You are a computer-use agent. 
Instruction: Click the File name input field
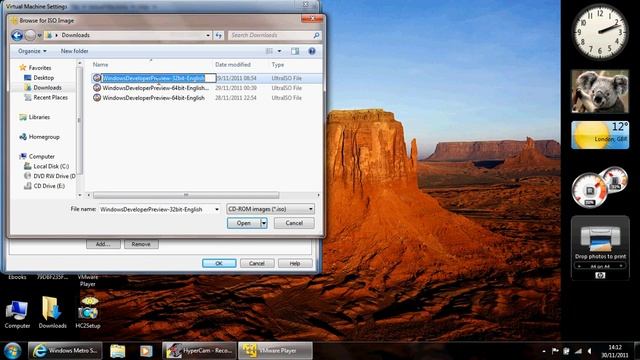tap(156, 209)
